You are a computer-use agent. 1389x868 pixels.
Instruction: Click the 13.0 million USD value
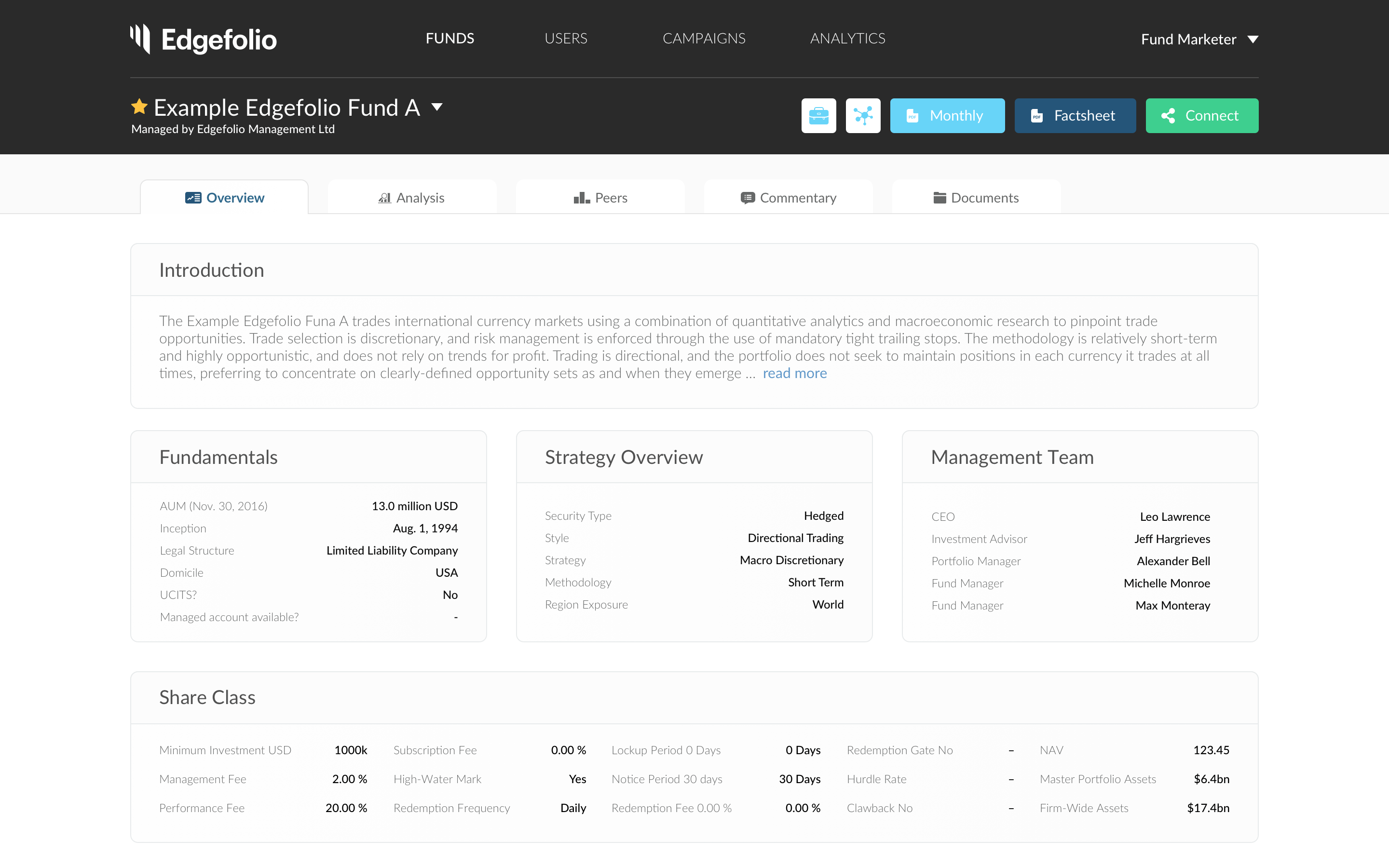(414, 506)
